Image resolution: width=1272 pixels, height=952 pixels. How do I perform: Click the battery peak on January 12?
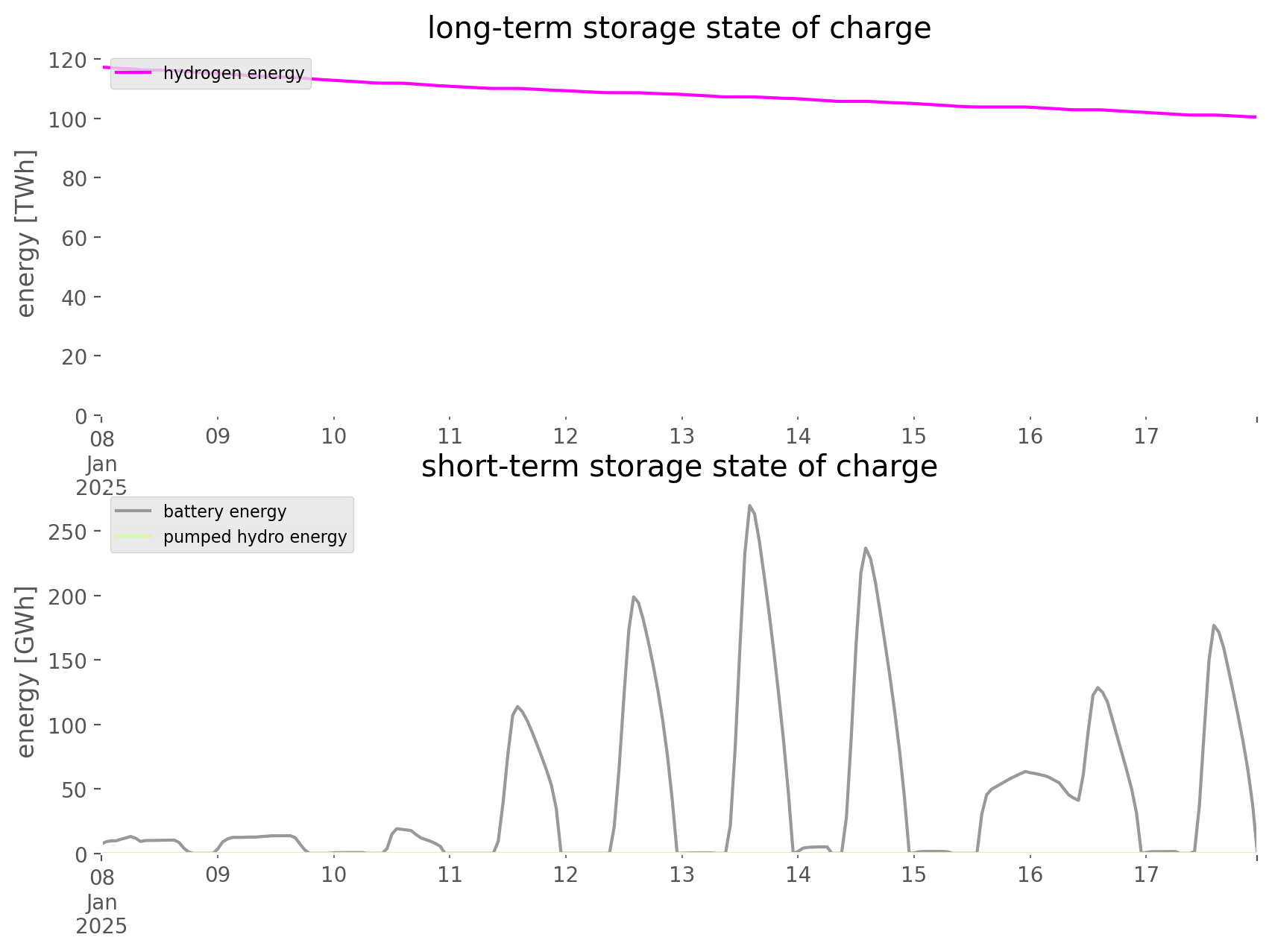click(634, 597)
